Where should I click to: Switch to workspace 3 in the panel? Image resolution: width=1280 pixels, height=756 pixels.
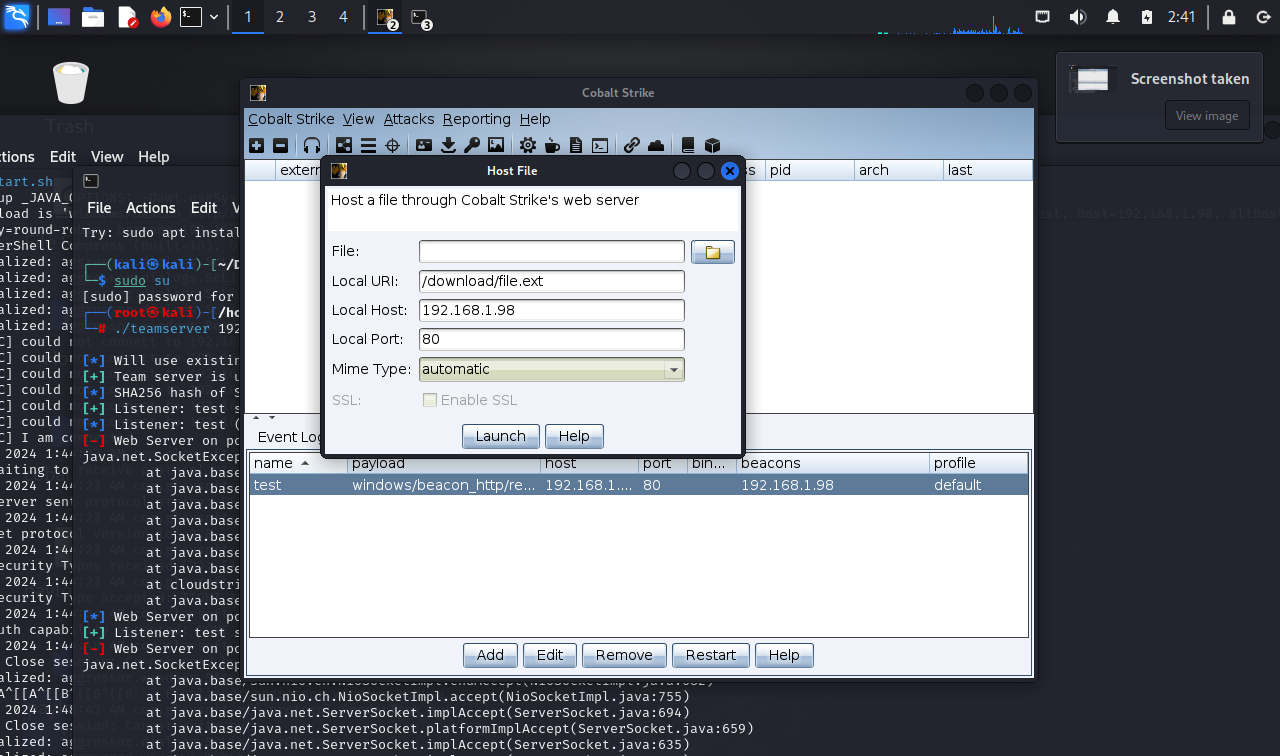311,17
